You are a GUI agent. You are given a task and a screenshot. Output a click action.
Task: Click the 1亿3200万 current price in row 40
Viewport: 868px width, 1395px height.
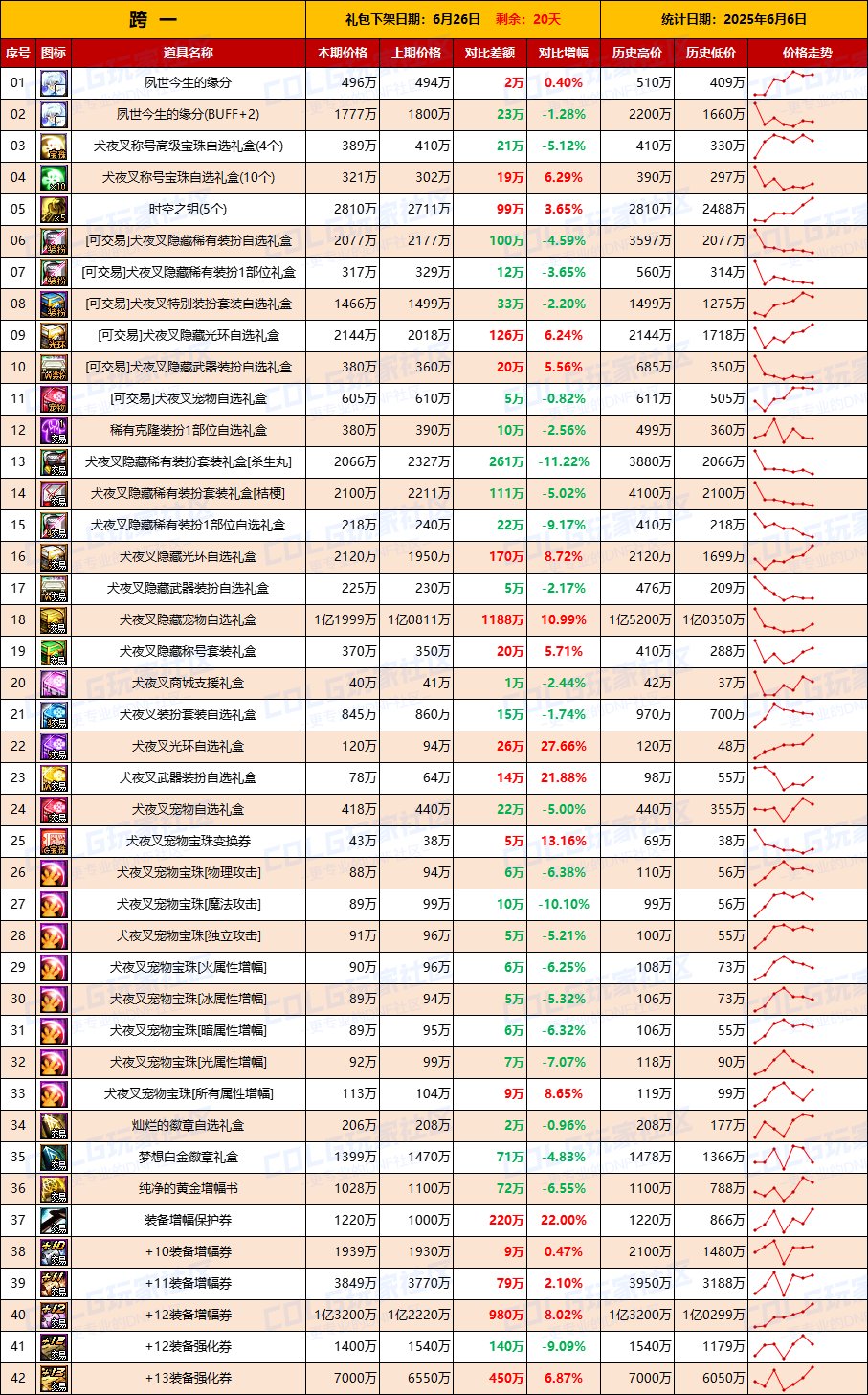[x=343, y=1316]
